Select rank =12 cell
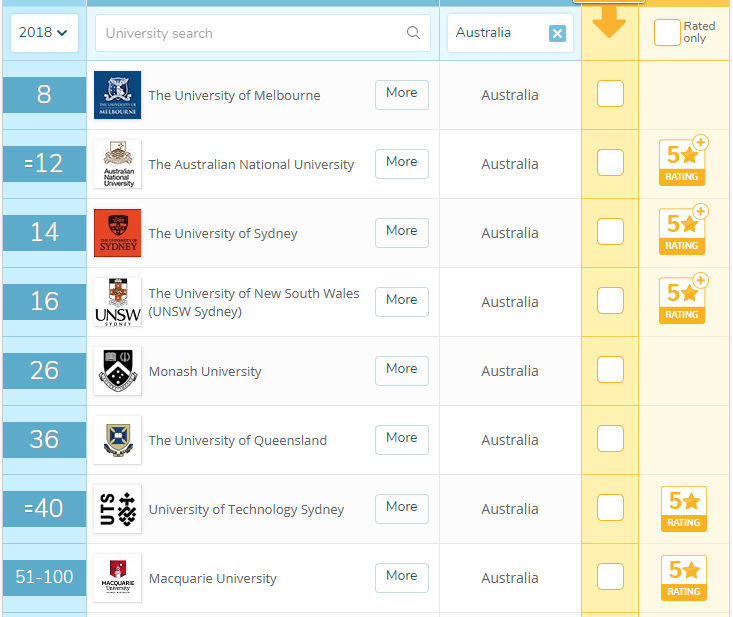The height and width of the screenshot is (617, 733). click(x=44, y=164)
